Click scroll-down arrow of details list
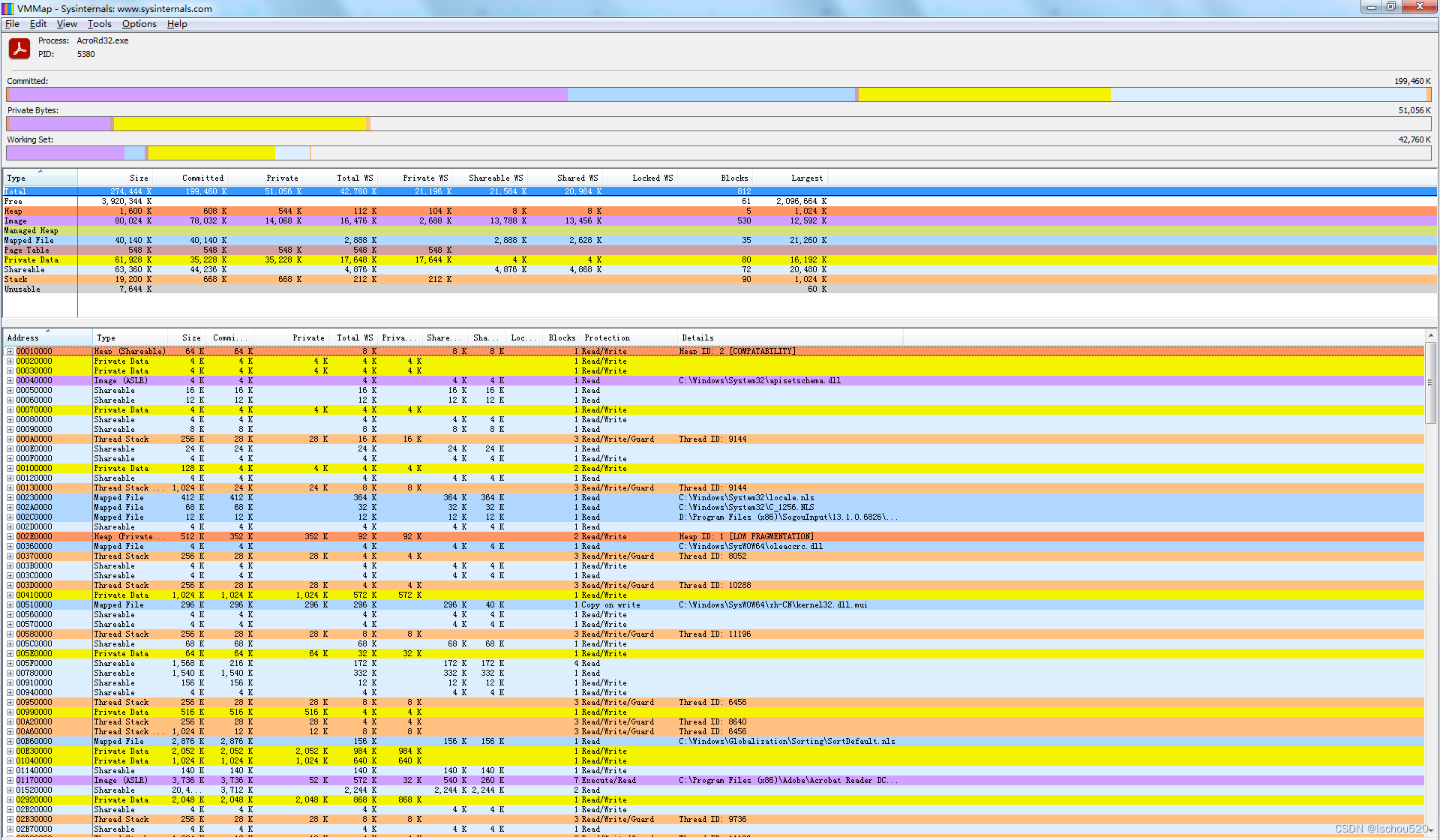Screen dimensions: 1440x840 (1430, 830)
